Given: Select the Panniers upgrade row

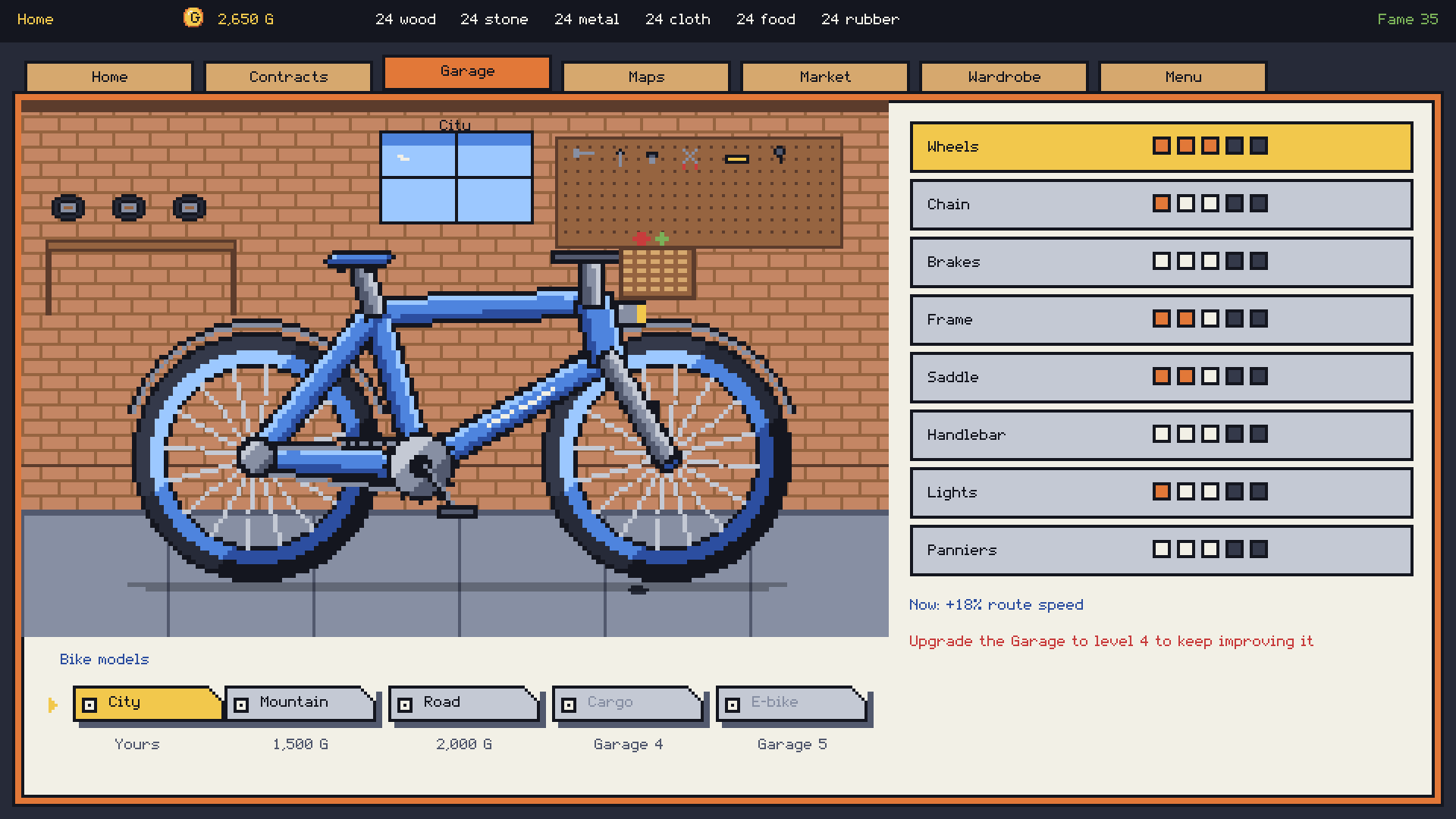Looking at the screenshot, I should 1161,550.
